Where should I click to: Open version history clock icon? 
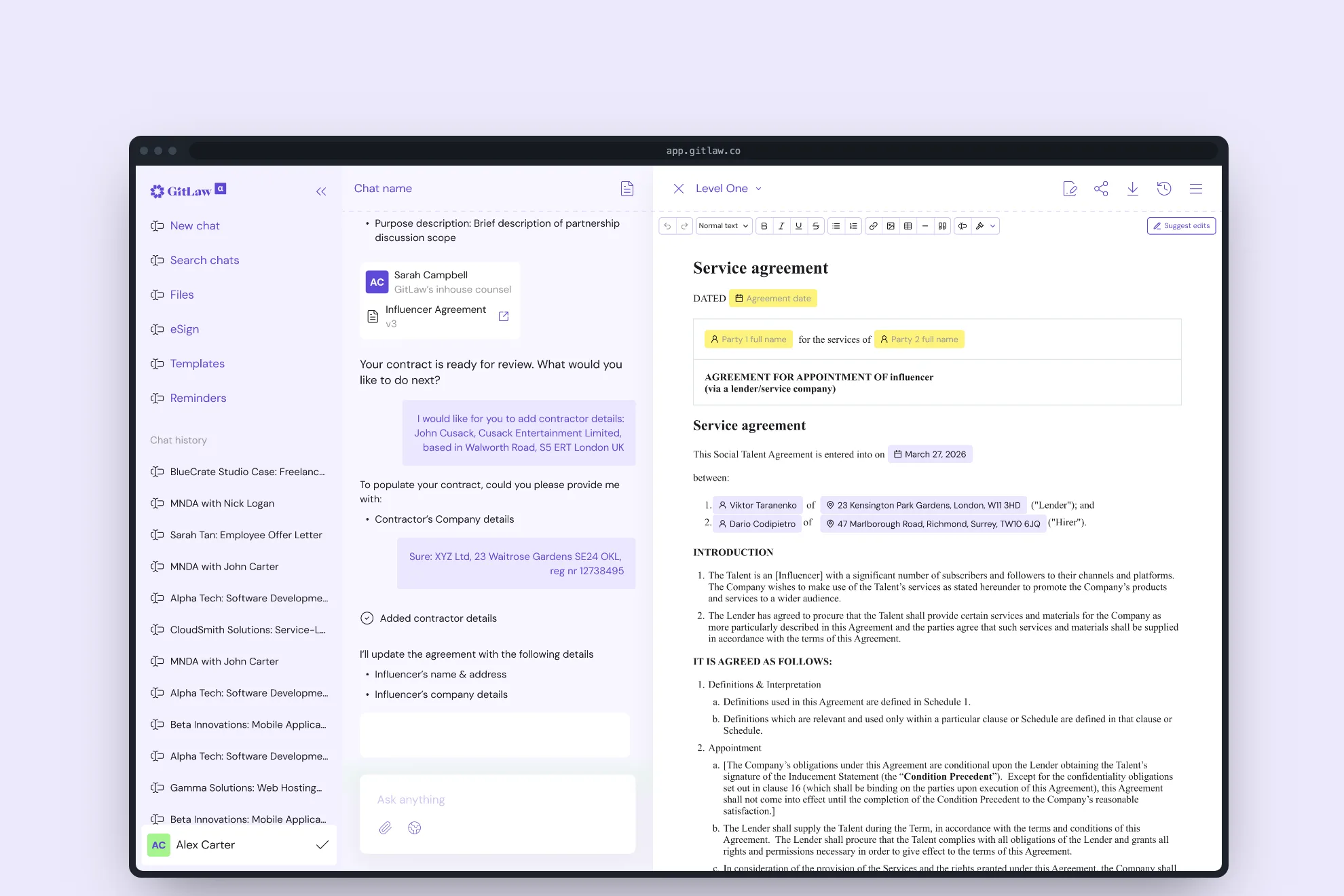(x=1164, y=189)
